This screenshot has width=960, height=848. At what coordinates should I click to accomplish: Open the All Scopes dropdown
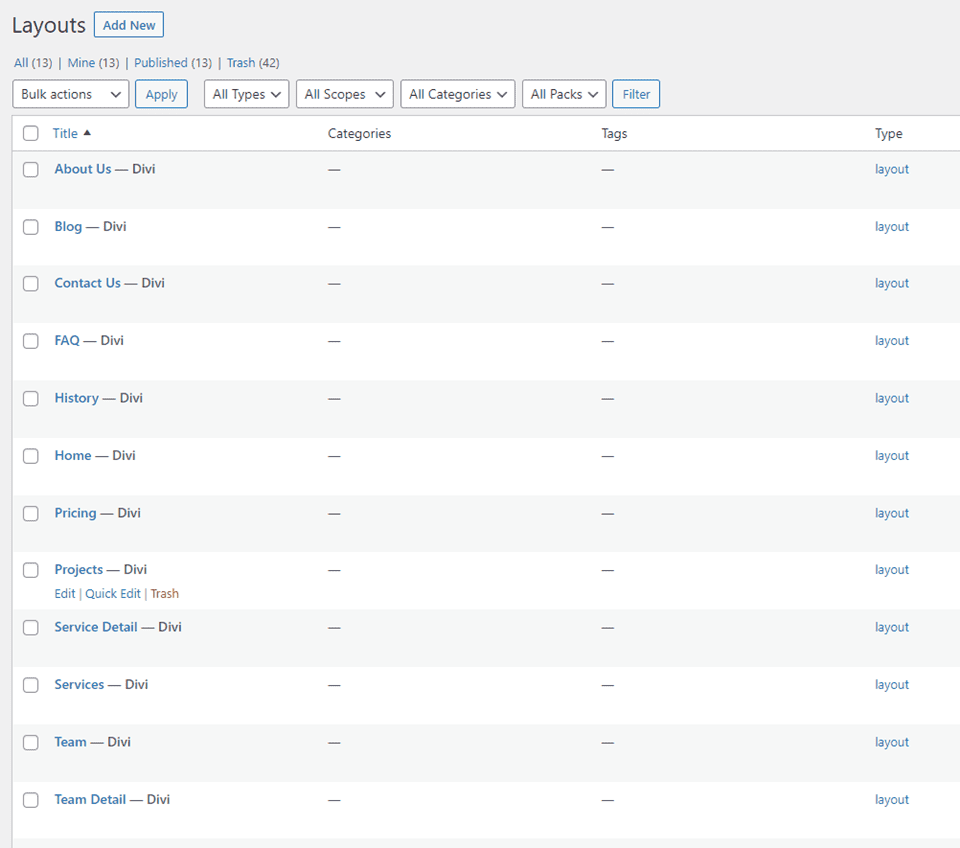[344, 94]
